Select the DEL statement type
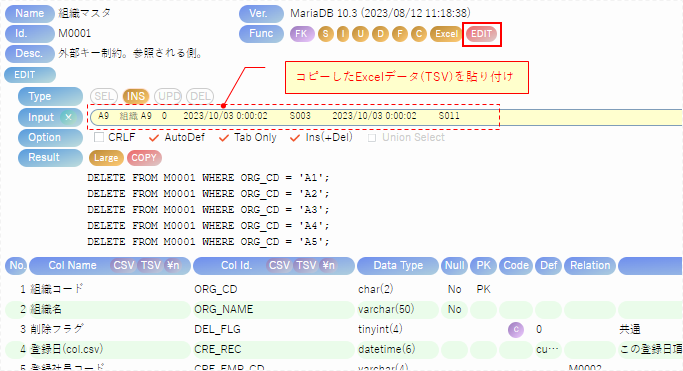The image size is (683, 371). point(200,96)
